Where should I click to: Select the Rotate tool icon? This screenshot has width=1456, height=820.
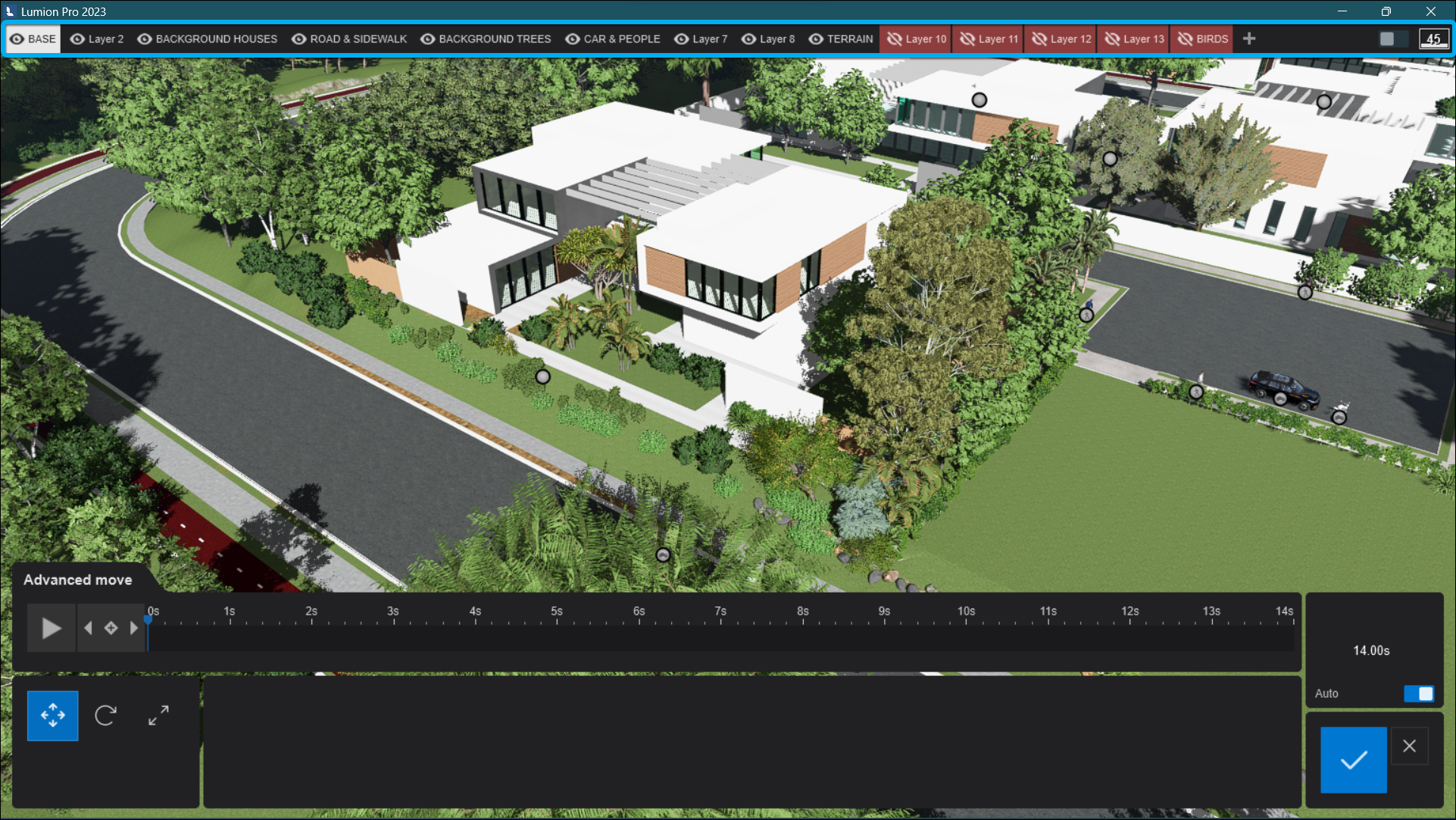coord(105,715)
